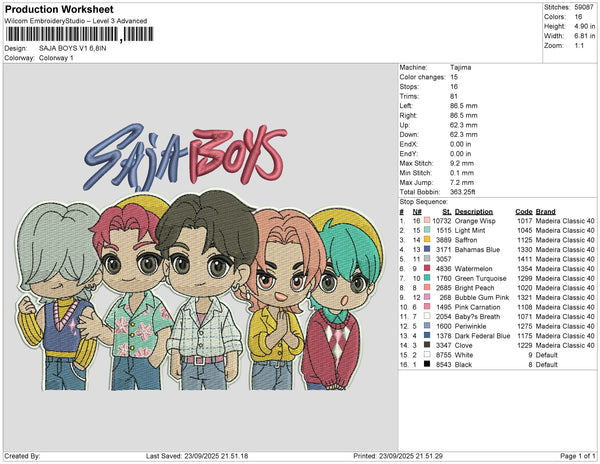Select stitch count '8755' for White
This screenshot has height=464, width=600.
click(443, 355)
